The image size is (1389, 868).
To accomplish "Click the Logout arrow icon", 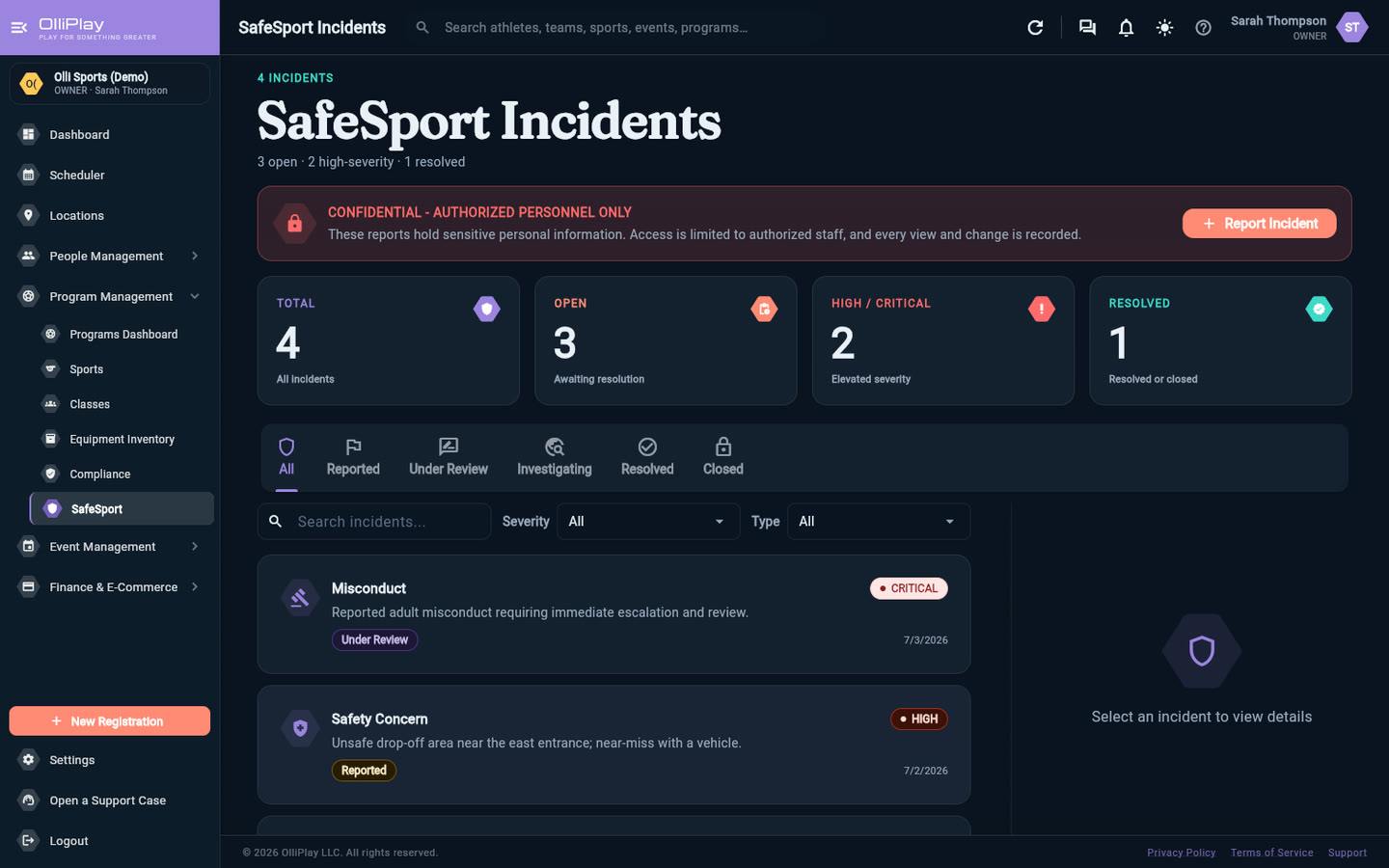I will [x=28, y=841].
